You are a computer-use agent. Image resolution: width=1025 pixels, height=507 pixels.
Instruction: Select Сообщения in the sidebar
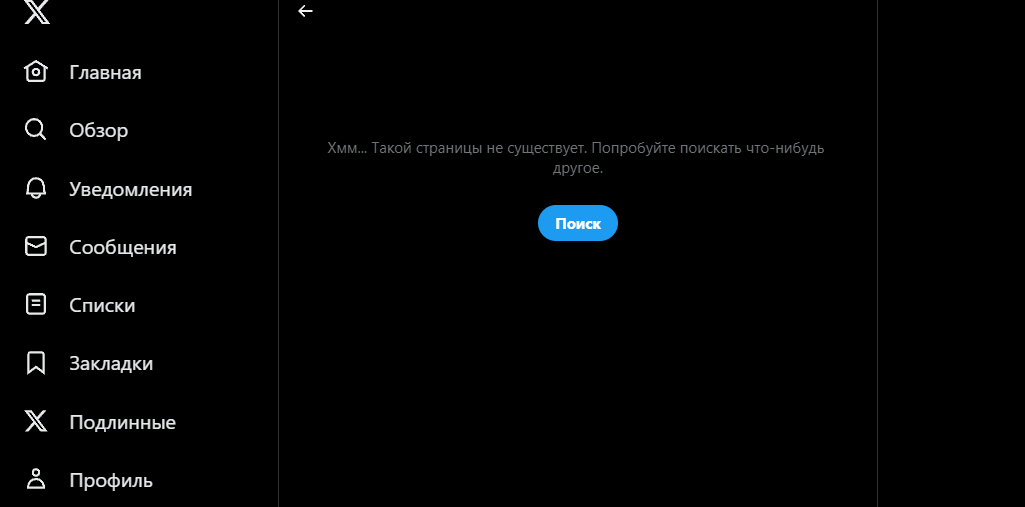(123, 248)
